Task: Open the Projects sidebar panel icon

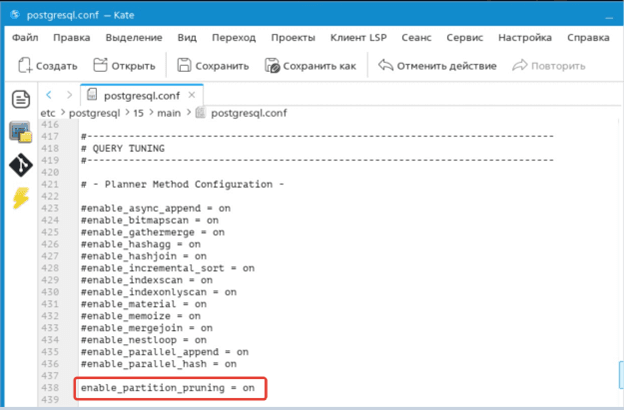Action: click(21, 131)
